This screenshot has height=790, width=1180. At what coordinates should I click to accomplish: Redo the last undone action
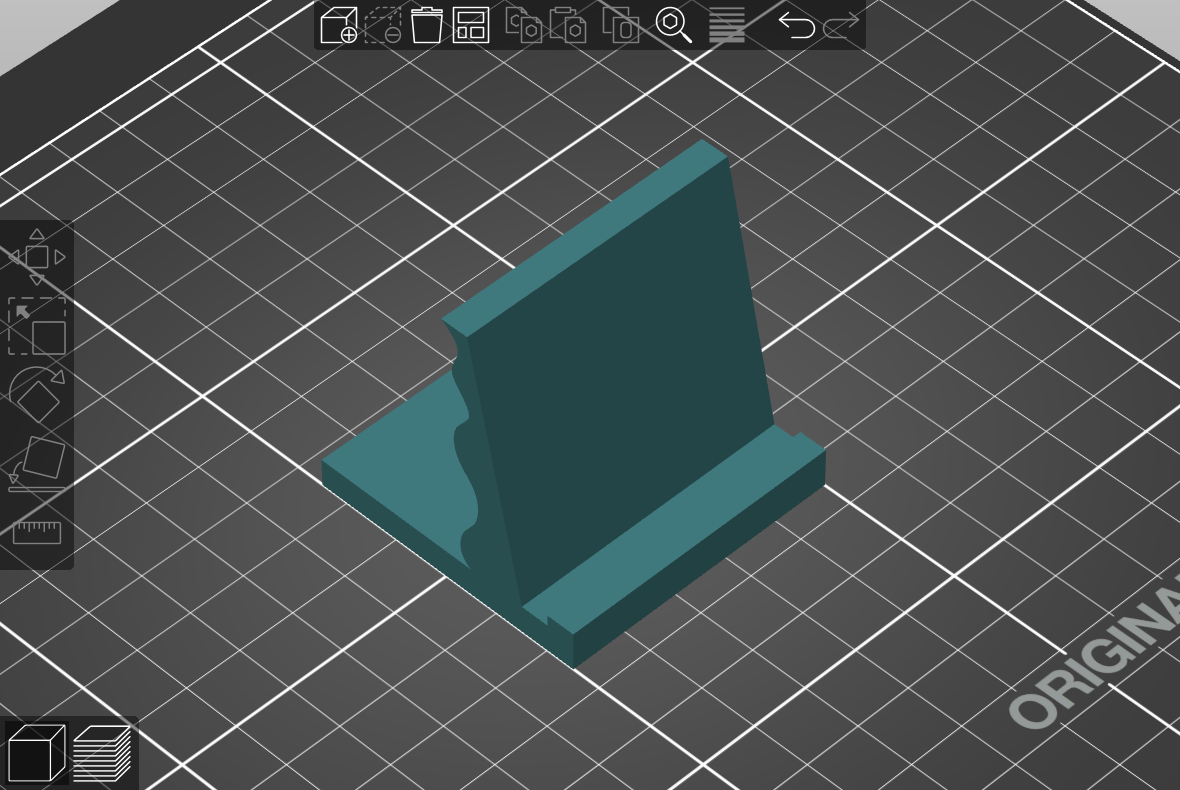point(841,26)
